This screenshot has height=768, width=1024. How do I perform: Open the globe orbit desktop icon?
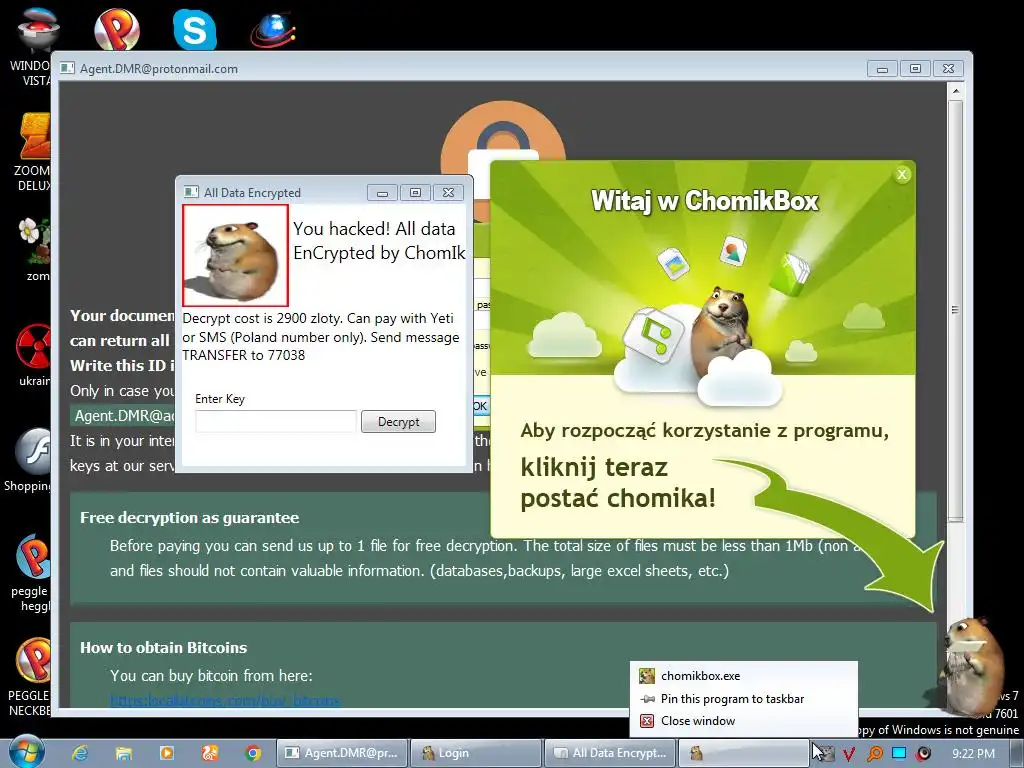click(x=273, y=30)
